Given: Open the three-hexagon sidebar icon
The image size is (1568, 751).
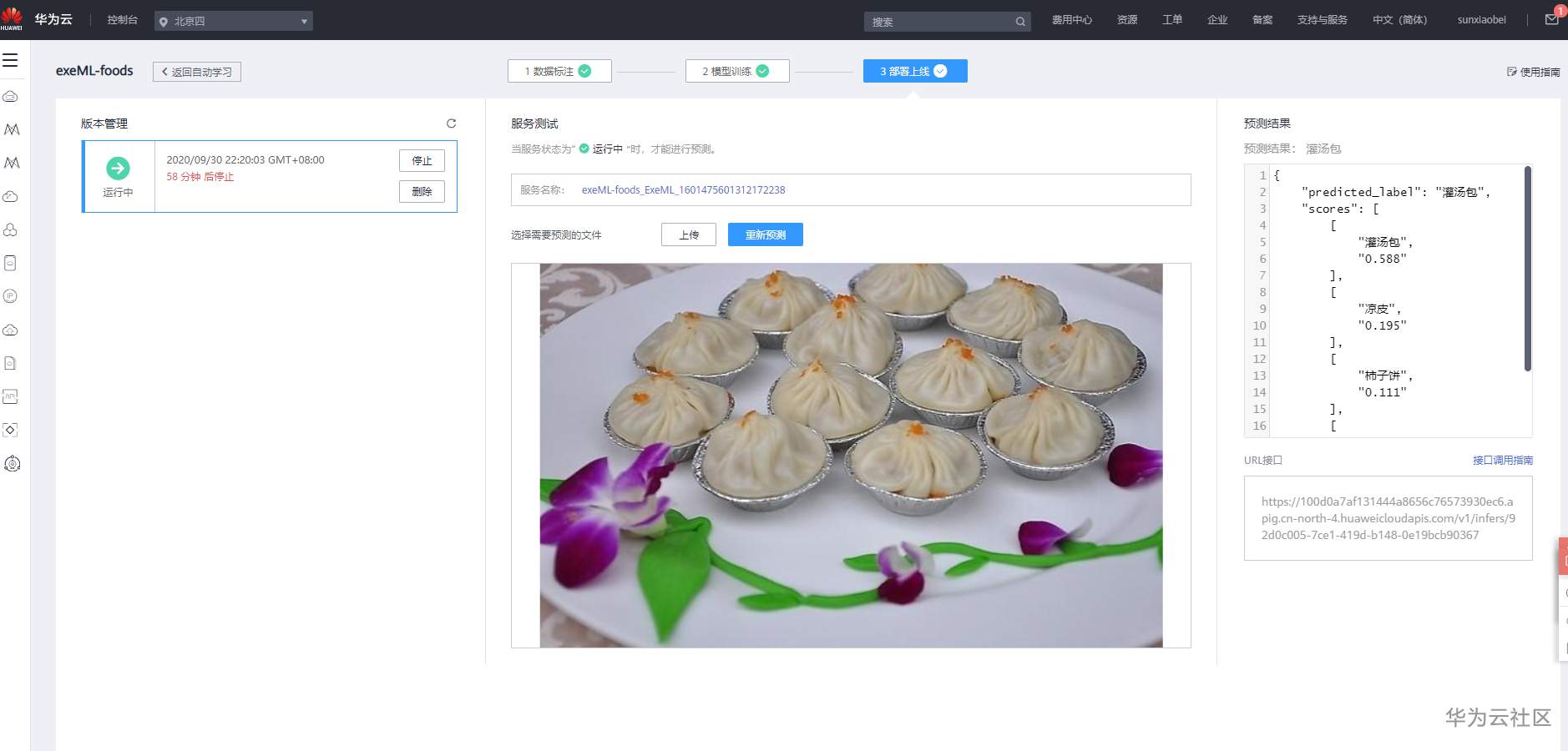Looking at the screenshot, I should [x=11, y=229].
